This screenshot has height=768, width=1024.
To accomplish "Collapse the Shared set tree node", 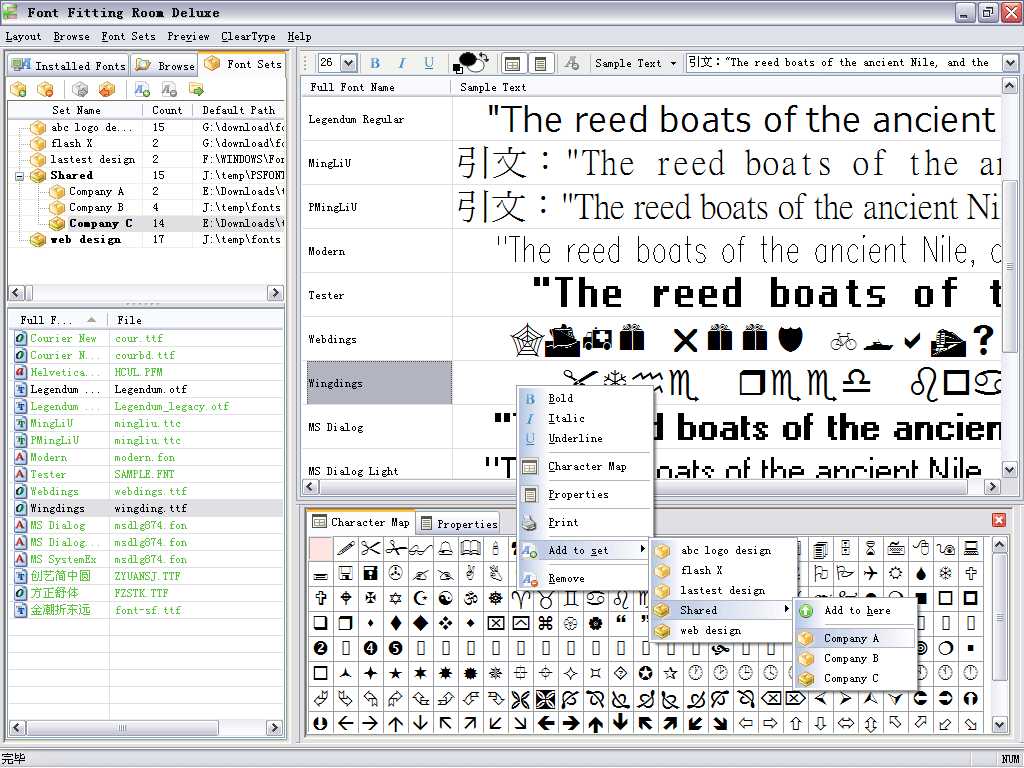I will 20,176.
